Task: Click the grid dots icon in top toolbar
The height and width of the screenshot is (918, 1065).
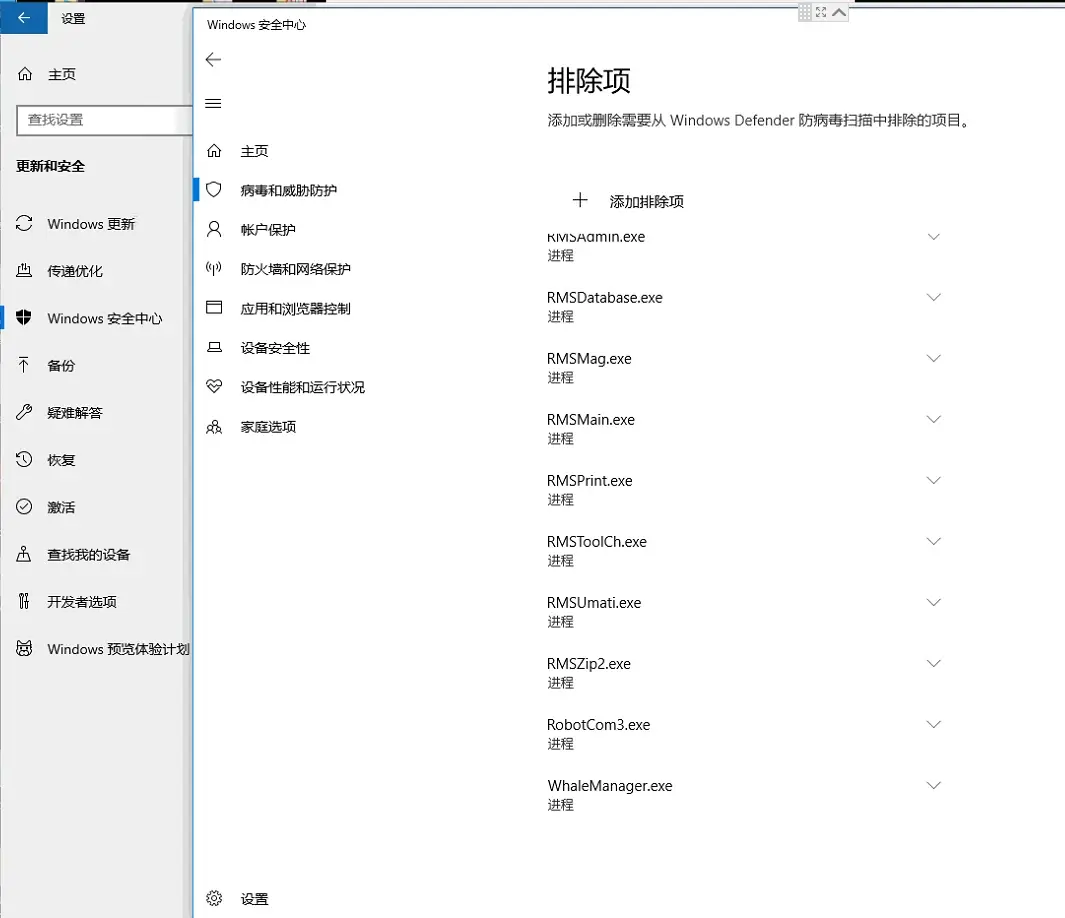Action: point(805,12)
